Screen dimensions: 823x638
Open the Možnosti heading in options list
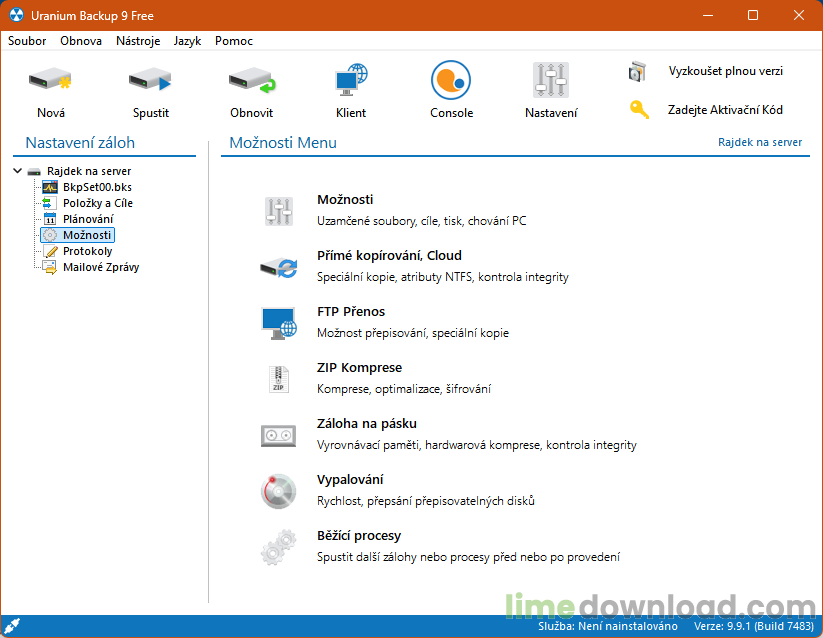point(345,199)
